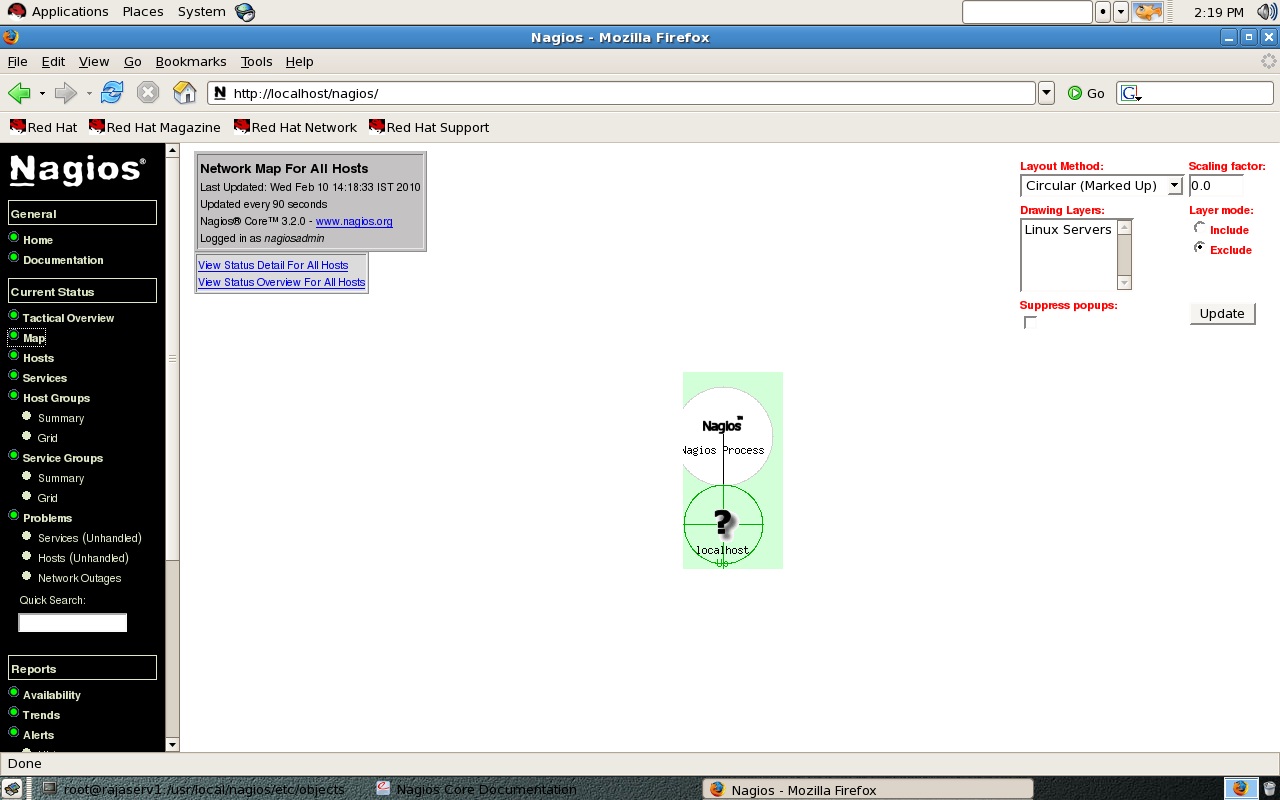Click the Forward navigation arrow
Viewport: 1280px width, 800px height.
66,93
